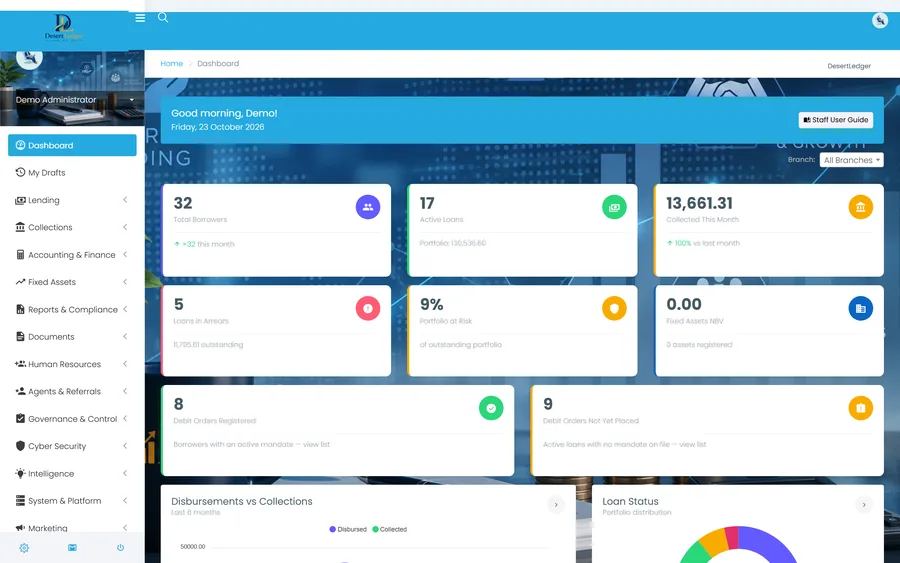Expand the Human Resources chevron
The height and width of the screenshot is (563, 900).
click(x=125, y=364)
